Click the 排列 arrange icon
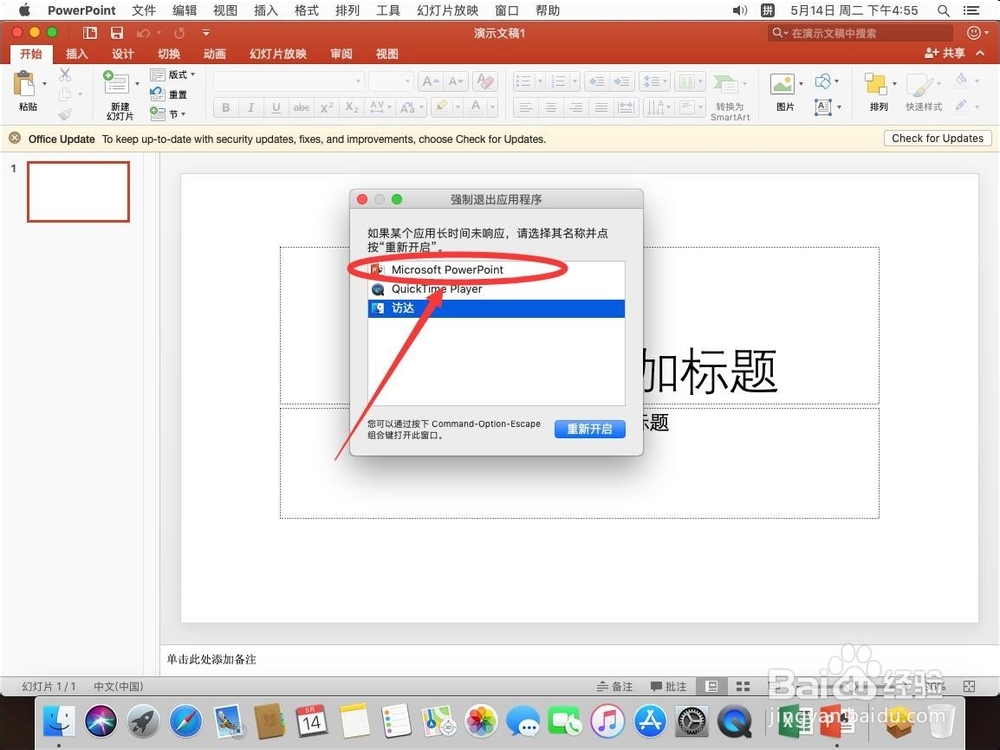Screen dimensions: 1000x750 tap(876, 84)
